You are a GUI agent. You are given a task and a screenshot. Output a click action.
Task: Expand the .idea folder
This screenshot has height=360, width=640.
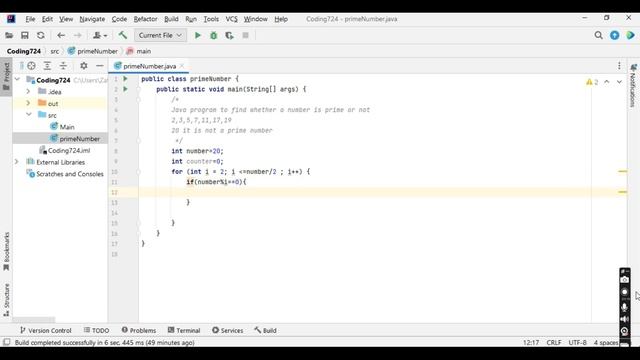pyautogui.click(x=28, y=91)
